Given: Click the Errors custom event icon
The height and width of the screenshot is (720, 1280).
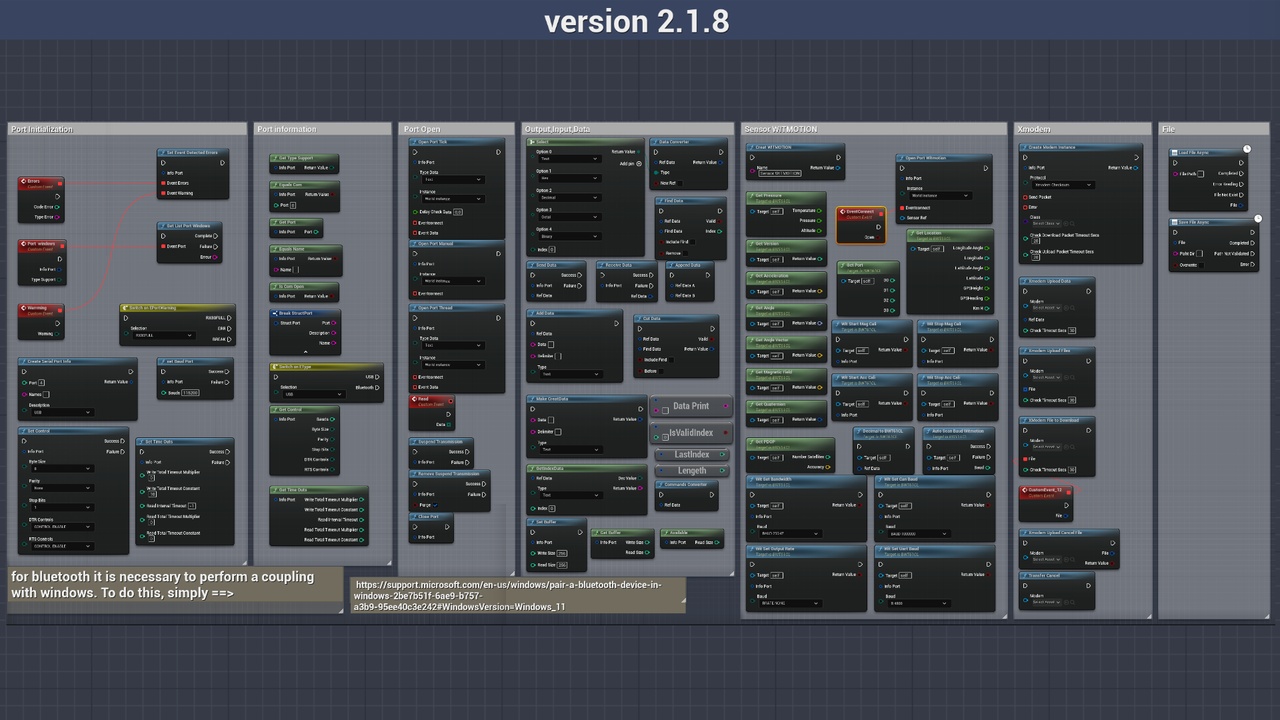Looking at the screenshot, I should [x=23, y=181].
